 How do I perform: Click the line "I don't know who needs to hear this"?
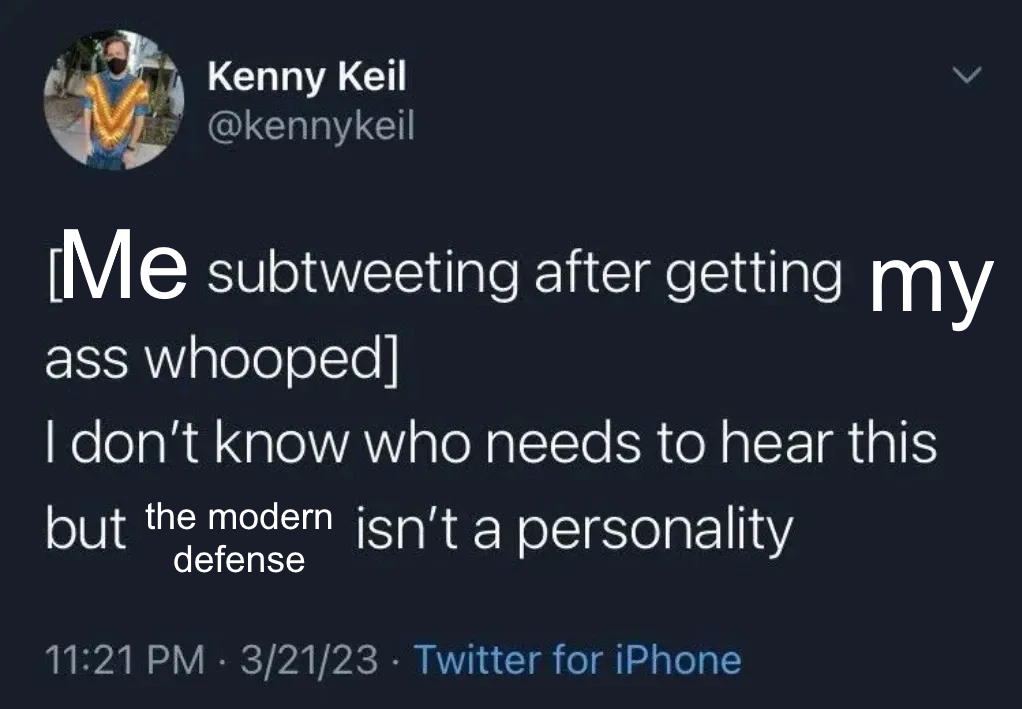click(x=492, y=443)
